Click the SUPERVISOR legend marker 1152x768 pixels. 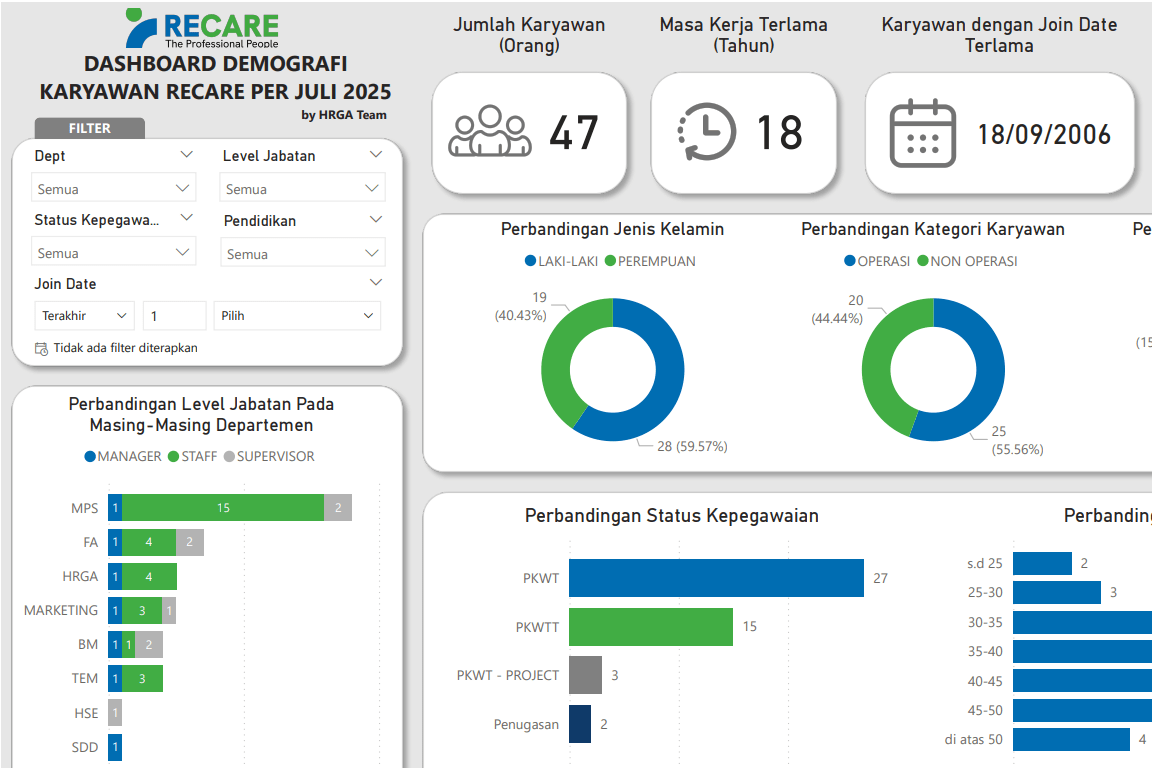(229, 456)
